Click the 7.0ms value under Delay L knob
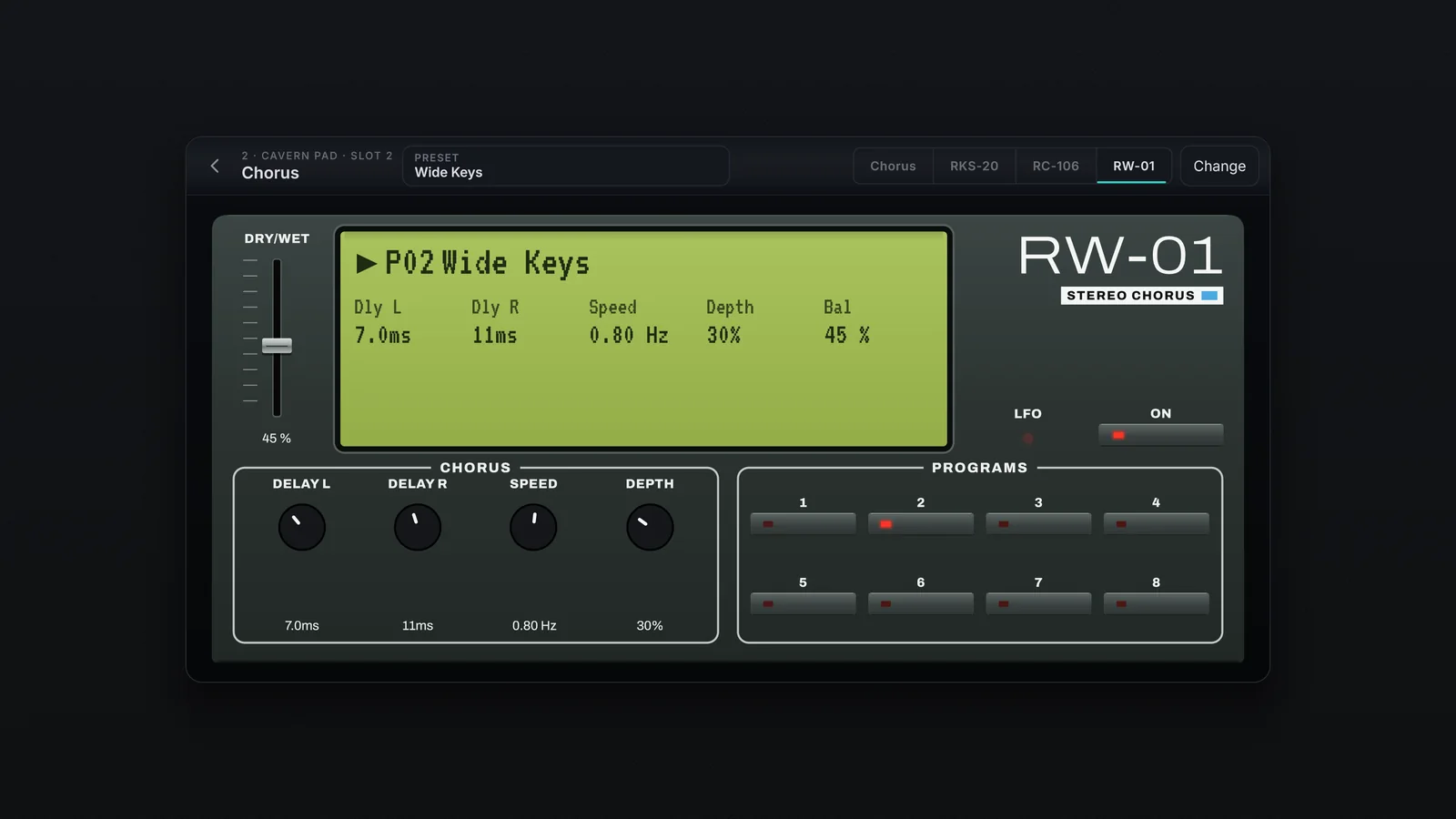The height and width of the screenshot is (819, 1456). 301,625
